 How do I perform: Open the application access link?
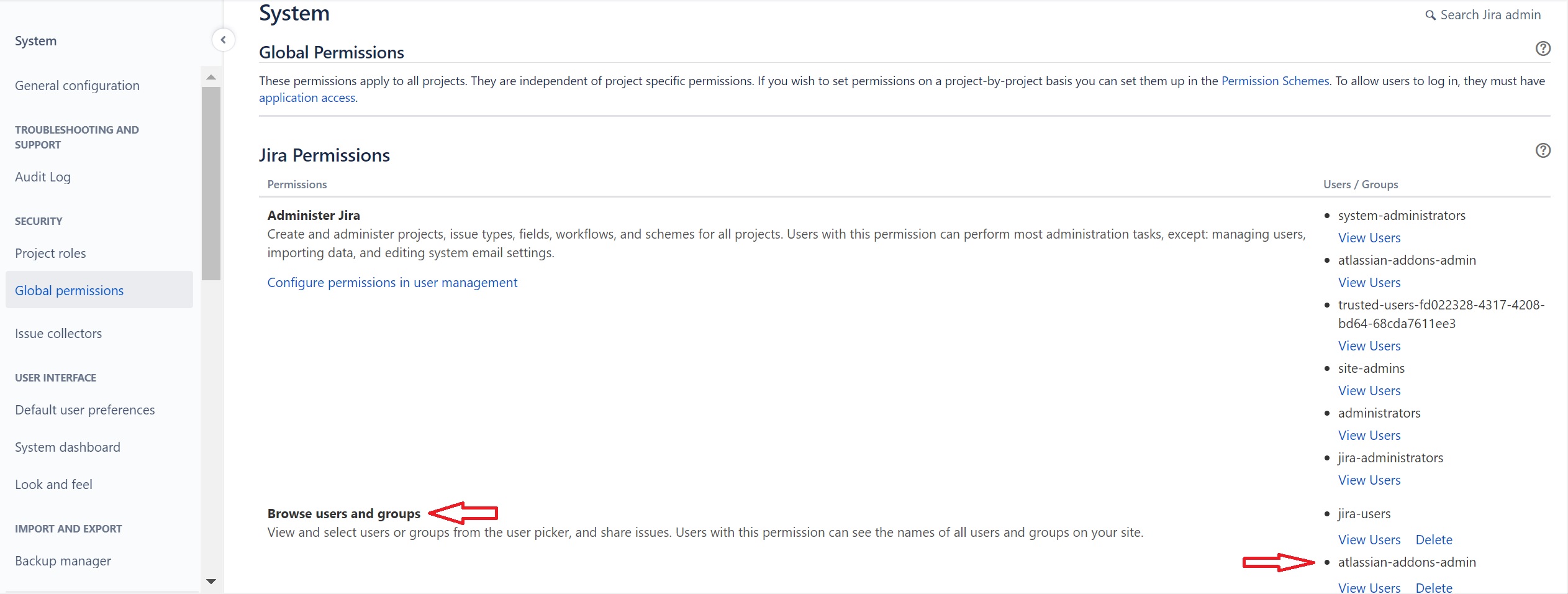[307, 98]
